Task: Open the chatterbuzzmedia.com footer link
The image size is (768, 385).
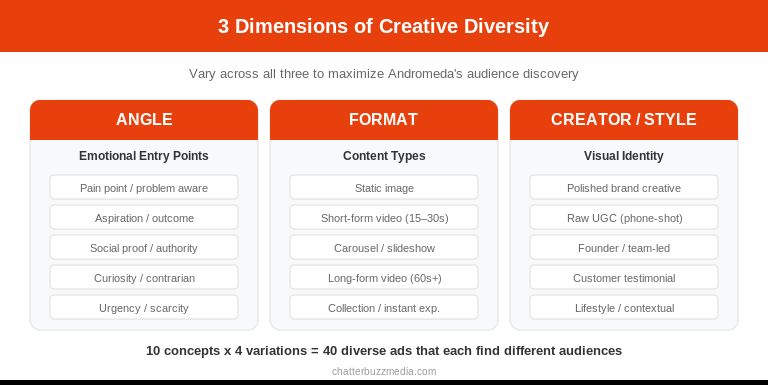Action: click(384, 371)
